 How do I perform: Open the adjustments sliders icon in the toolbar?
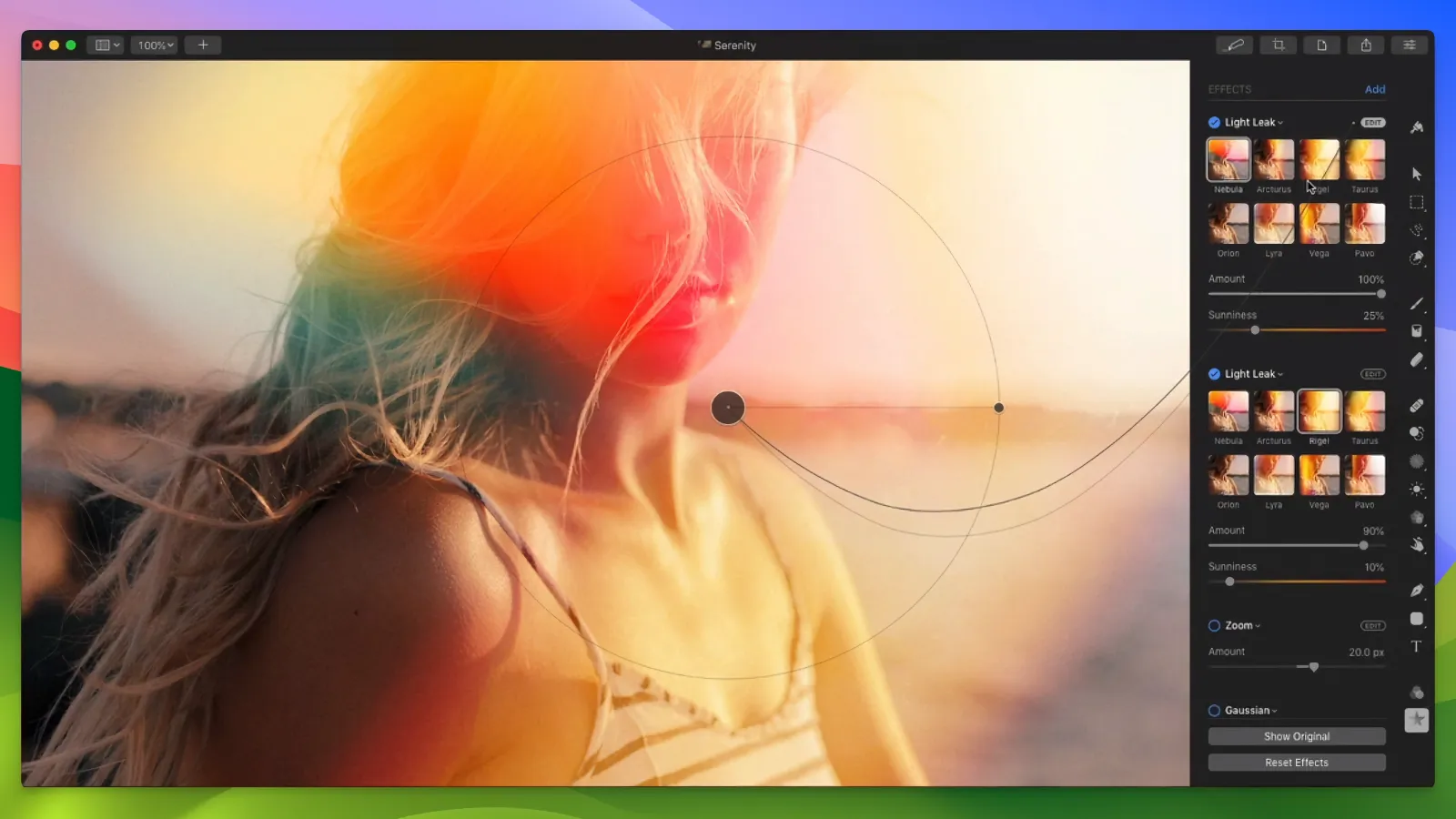1409,45
